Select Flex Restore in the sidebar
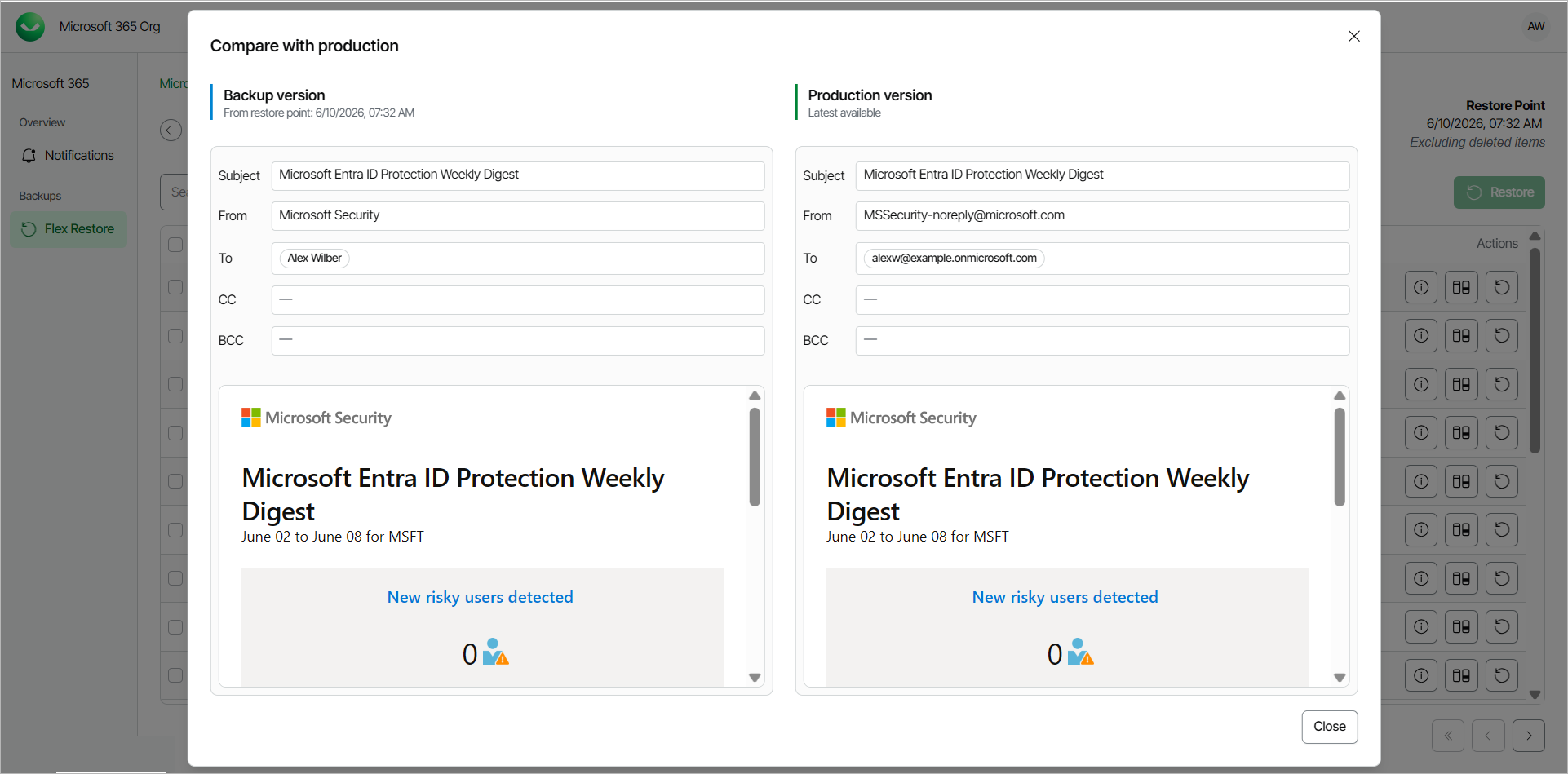The width and height of the screenshot is (1568, 774). click(68, 229)
